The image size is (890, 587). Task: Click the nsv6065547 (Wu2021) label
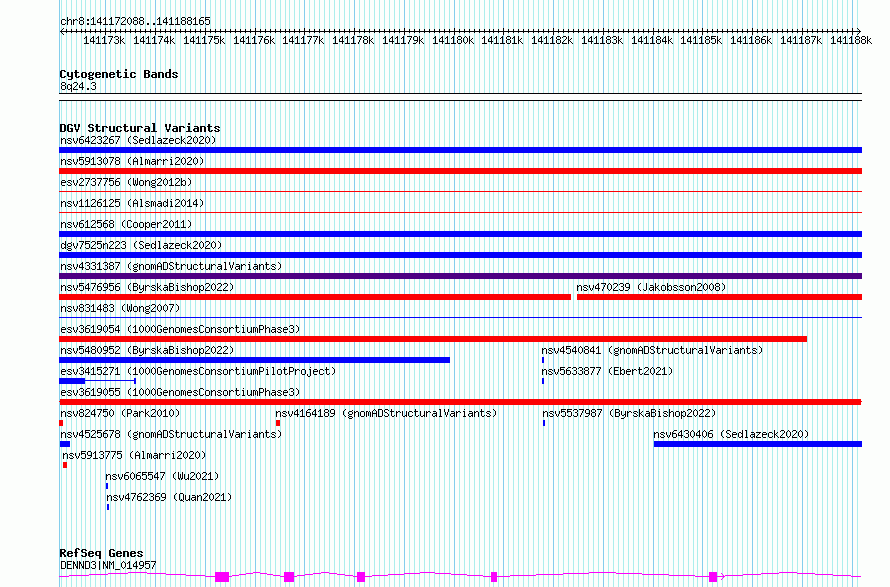[x=162, y=476]
